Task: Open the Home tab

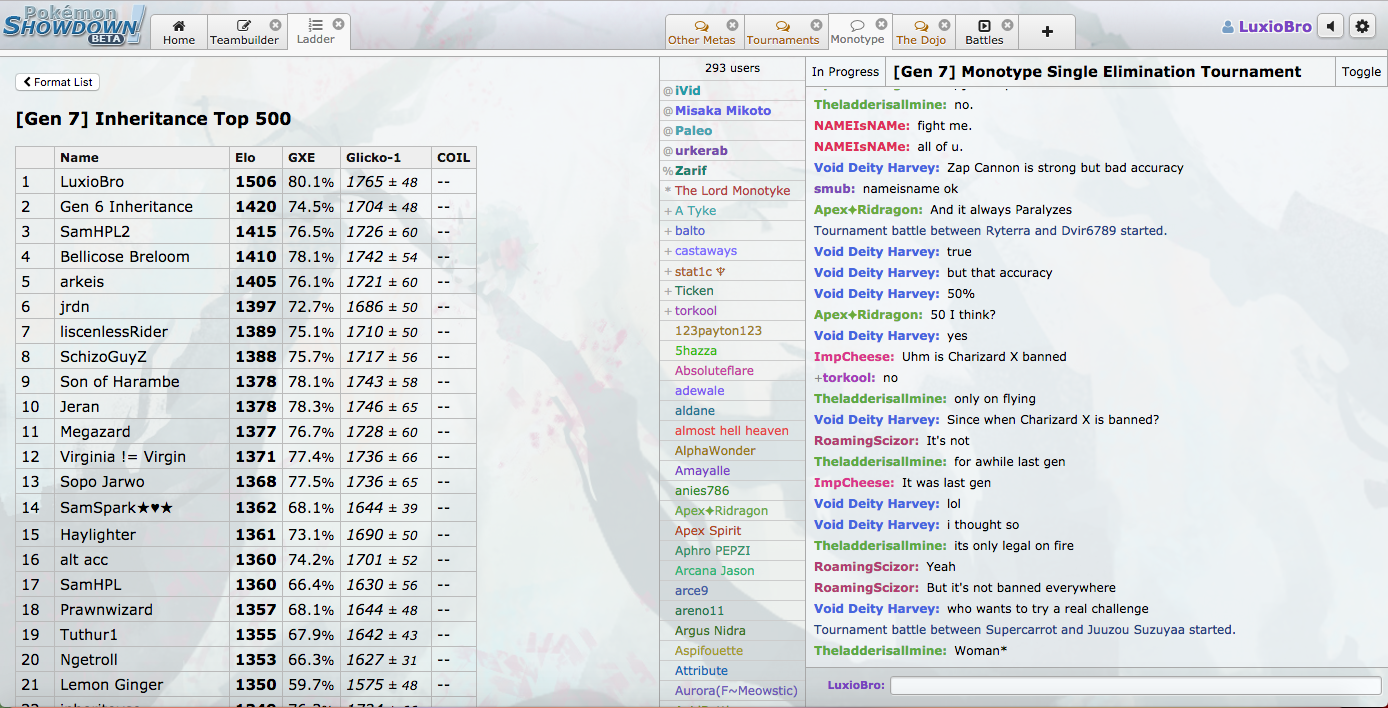Action: coord(179,32)
